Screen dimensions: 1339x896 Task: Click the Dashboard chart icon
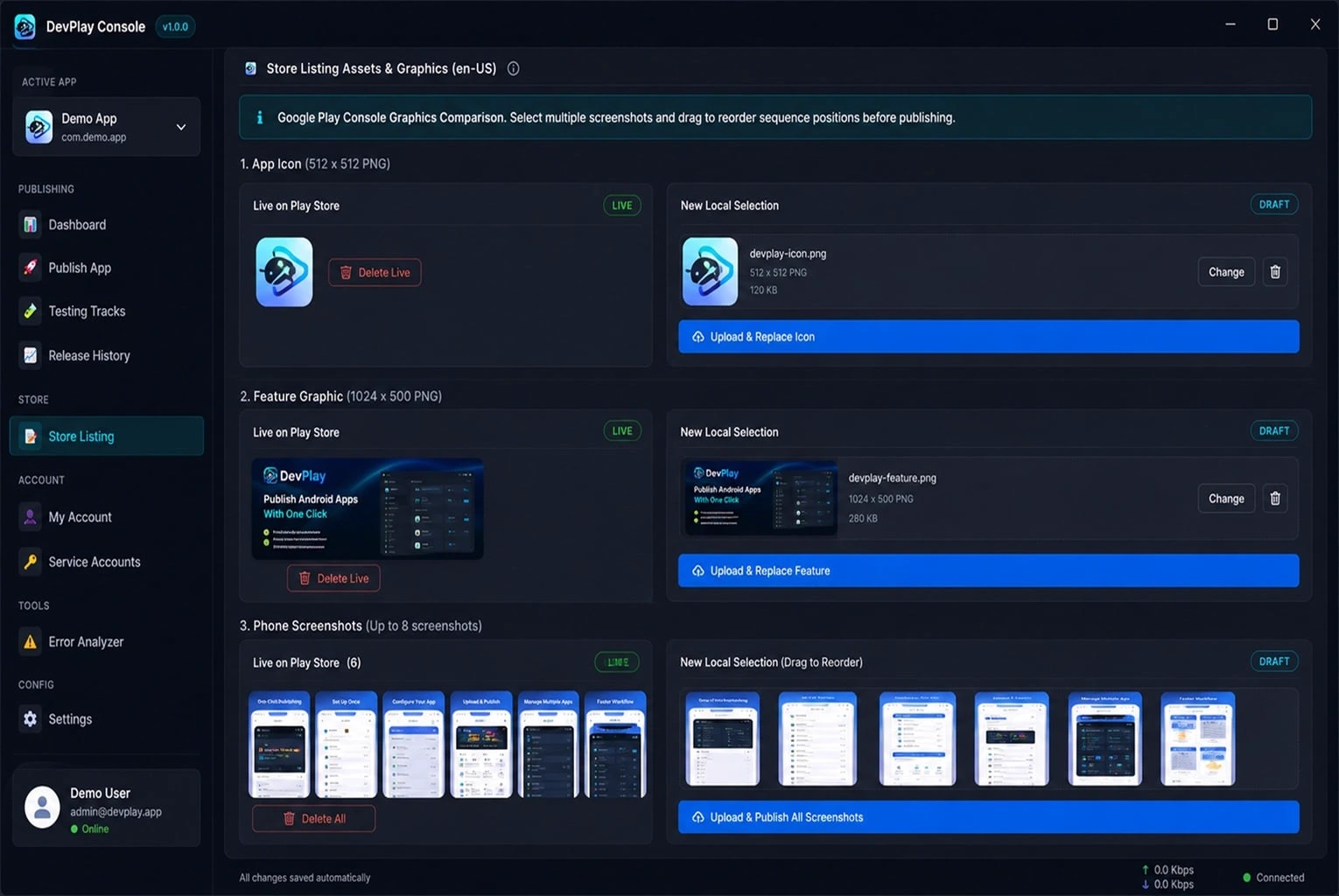point(31,225)
